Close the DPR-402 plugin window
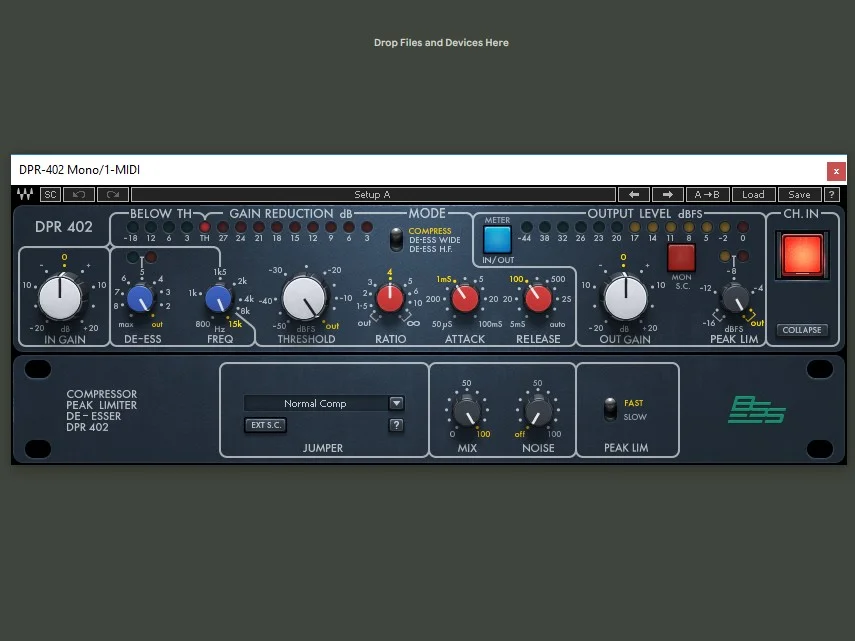 [836, 171]
